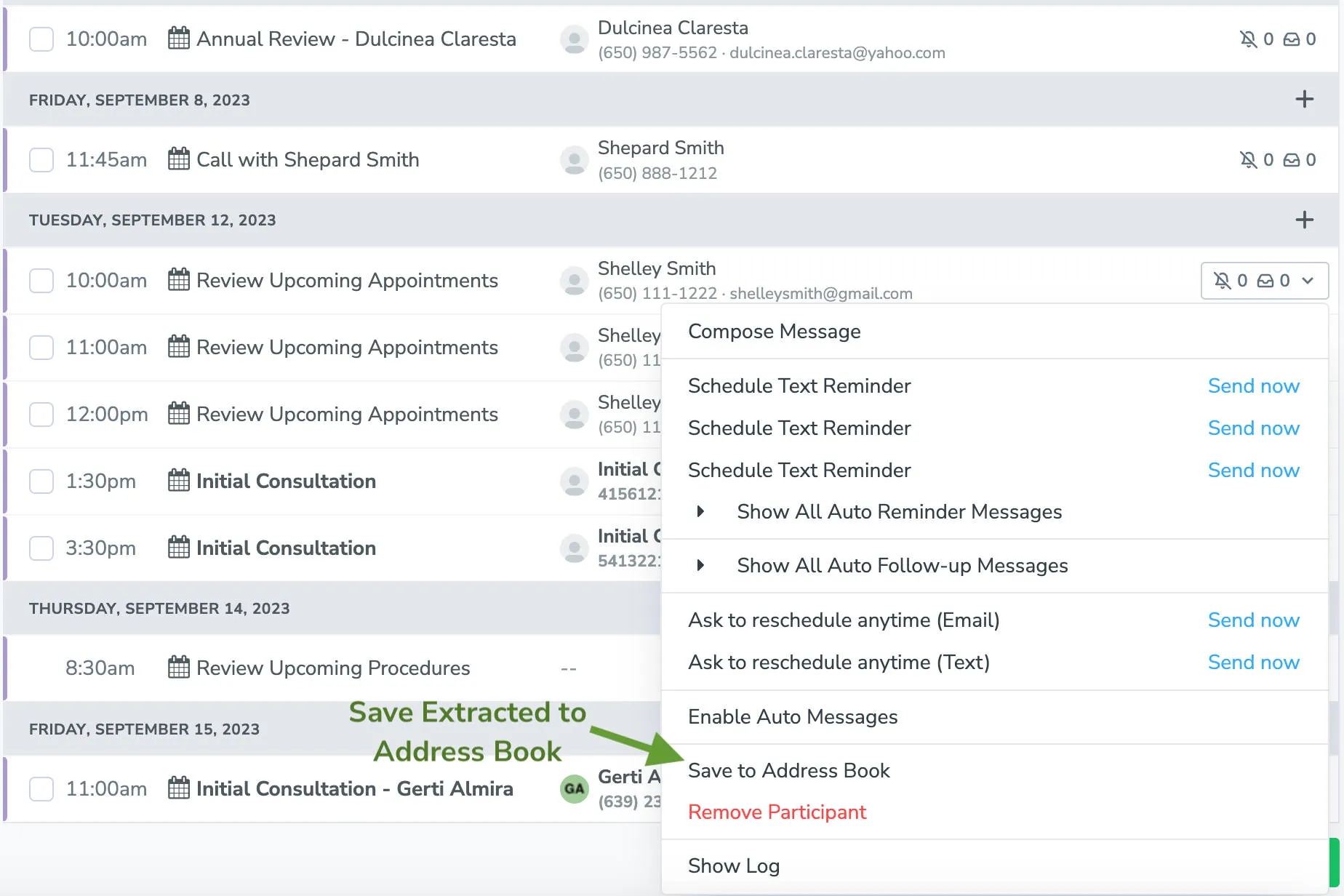Screen dimensions: 1344x896
Task: Open the dropdown chevron on Shelley Smith's row
Action: 1309,280
